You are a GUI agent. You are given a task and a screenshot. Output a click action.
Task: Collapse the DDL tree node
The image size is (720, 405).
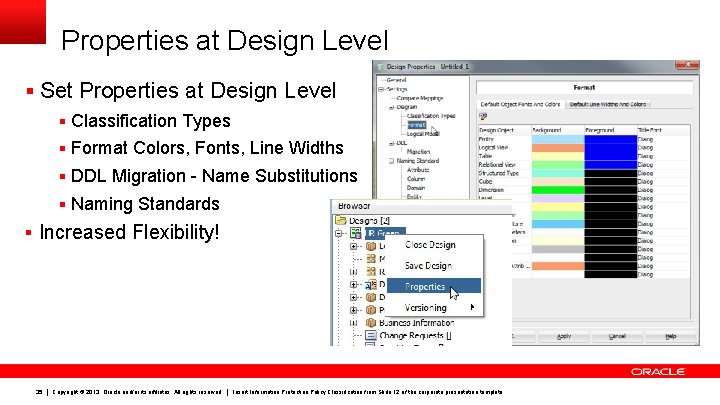(391, 143)
